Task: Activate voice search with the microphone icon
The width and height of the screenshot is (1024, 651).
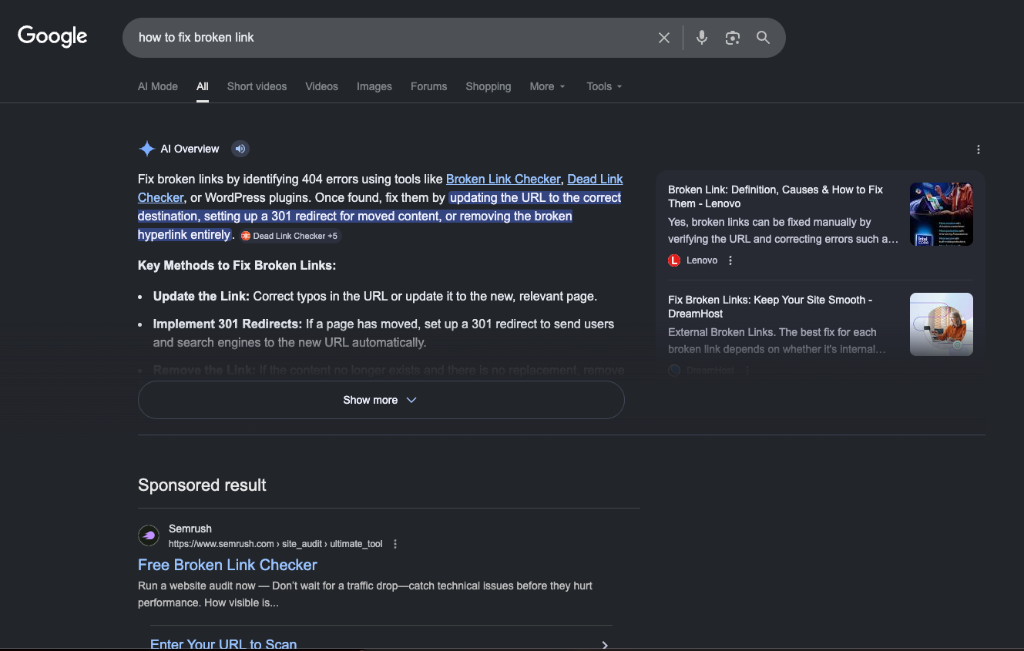Action: (701, 37)
